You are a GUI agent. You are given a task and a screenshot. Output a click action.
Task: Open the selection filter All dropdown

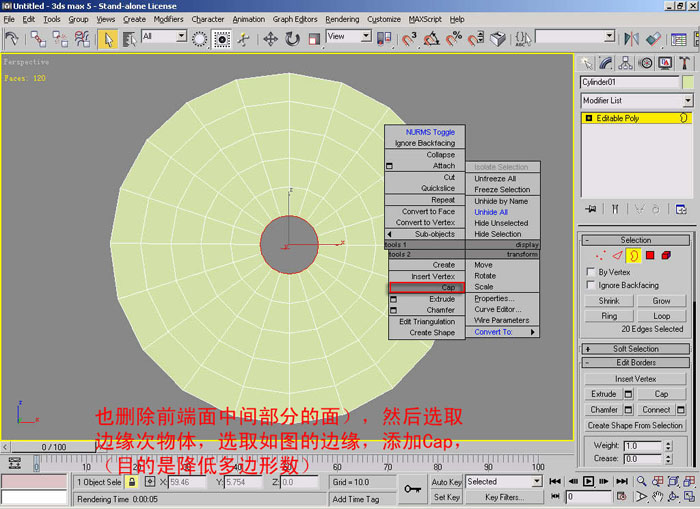[x=181, y=36]
